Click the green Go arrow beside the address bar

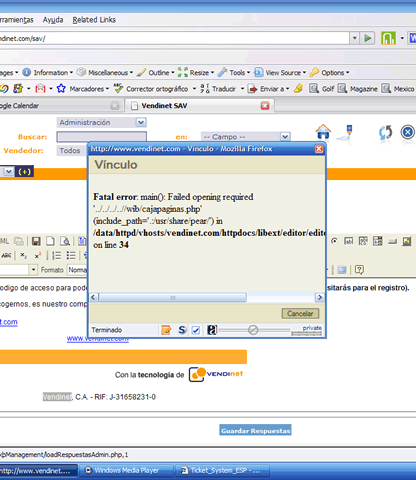pos(368,38)
